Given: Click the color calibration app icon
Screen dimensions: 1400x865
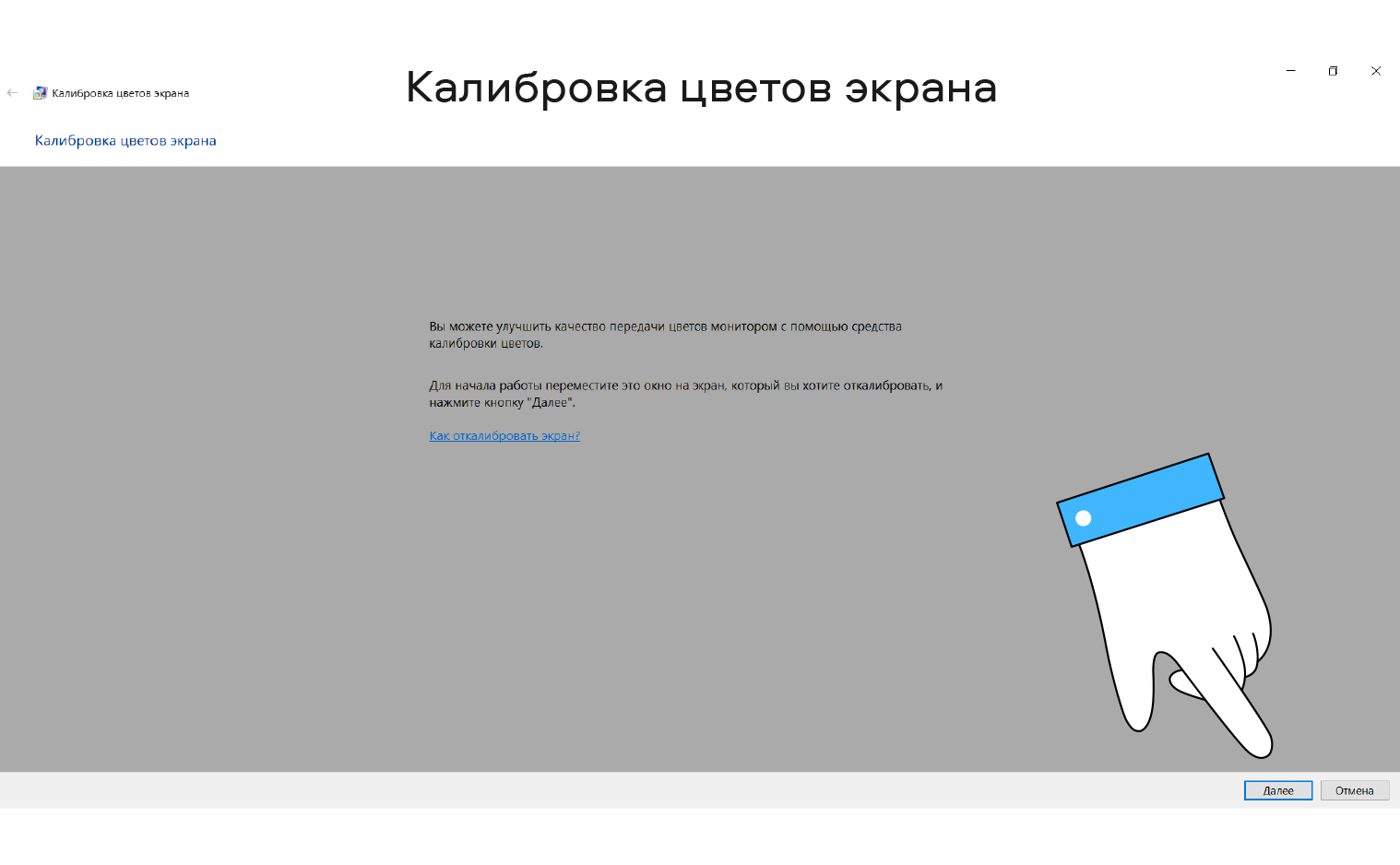Looking at the screenshot, I should coord(40,93).
